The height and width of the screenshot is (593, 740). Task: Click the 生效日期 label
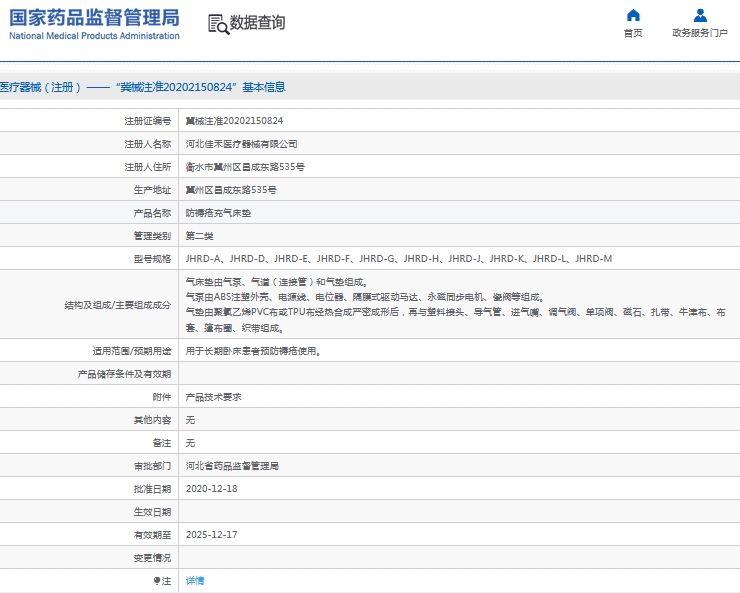[152, 512]
